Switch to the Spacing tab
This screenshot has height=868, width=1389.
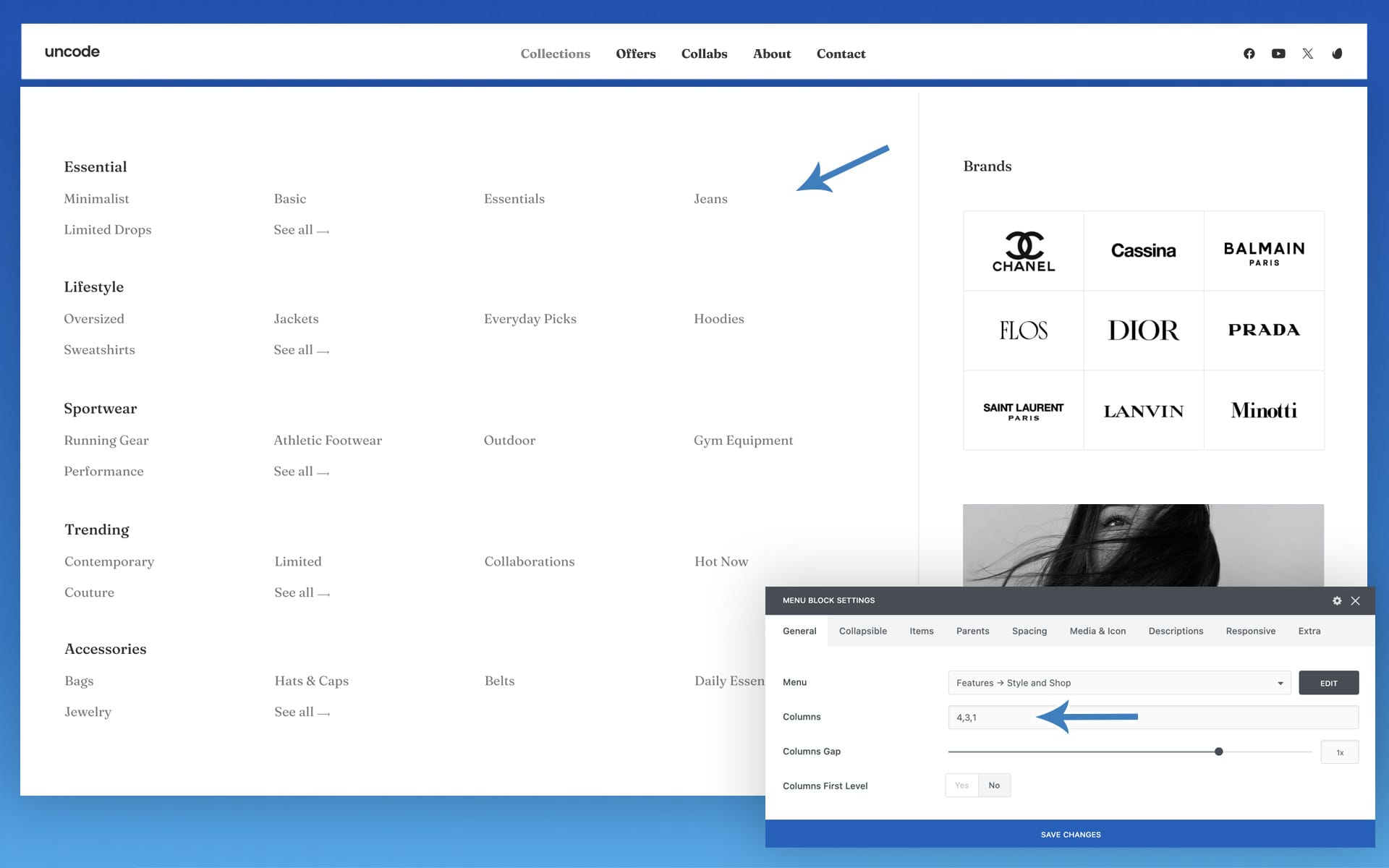1029,631
